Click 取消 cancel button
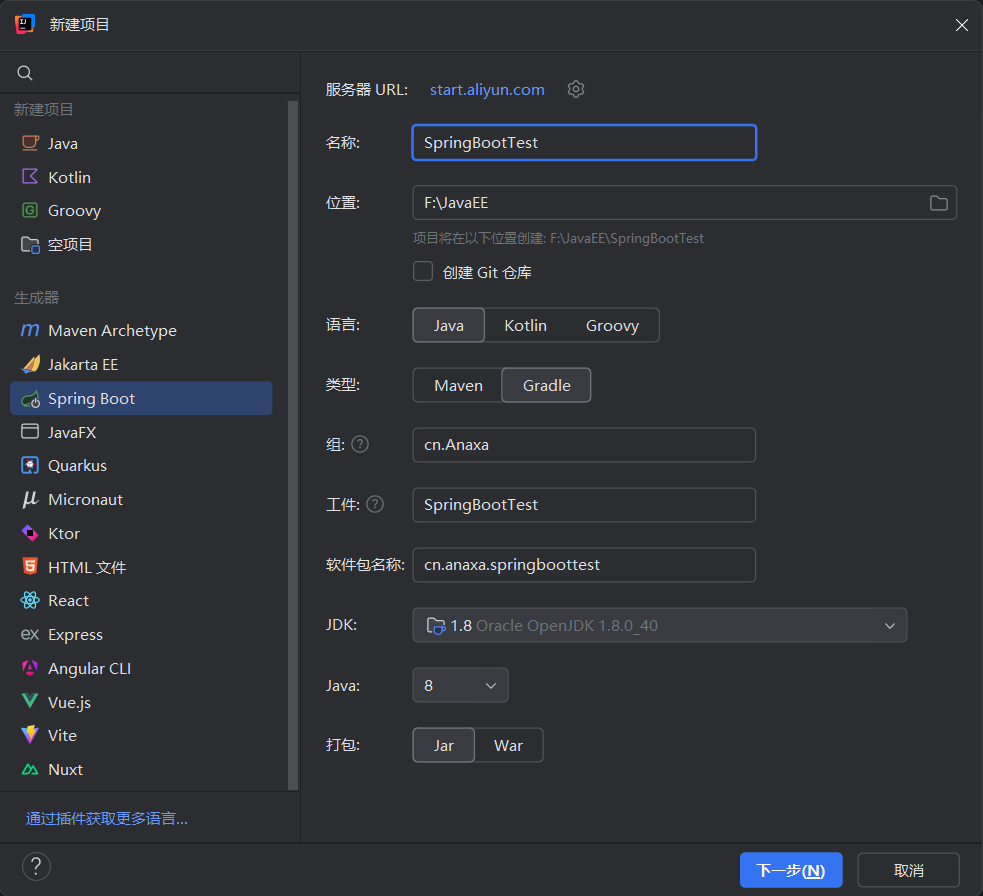The height and width of the screenshot is (896, 983). (x=908, y=870)
